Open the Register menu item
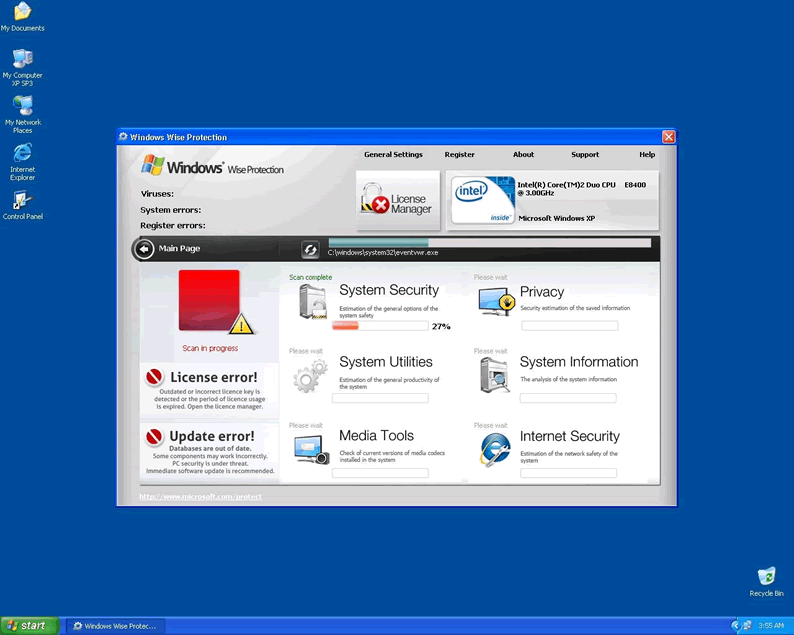Screen dimensions: 794x635 (x=459, y=155)
